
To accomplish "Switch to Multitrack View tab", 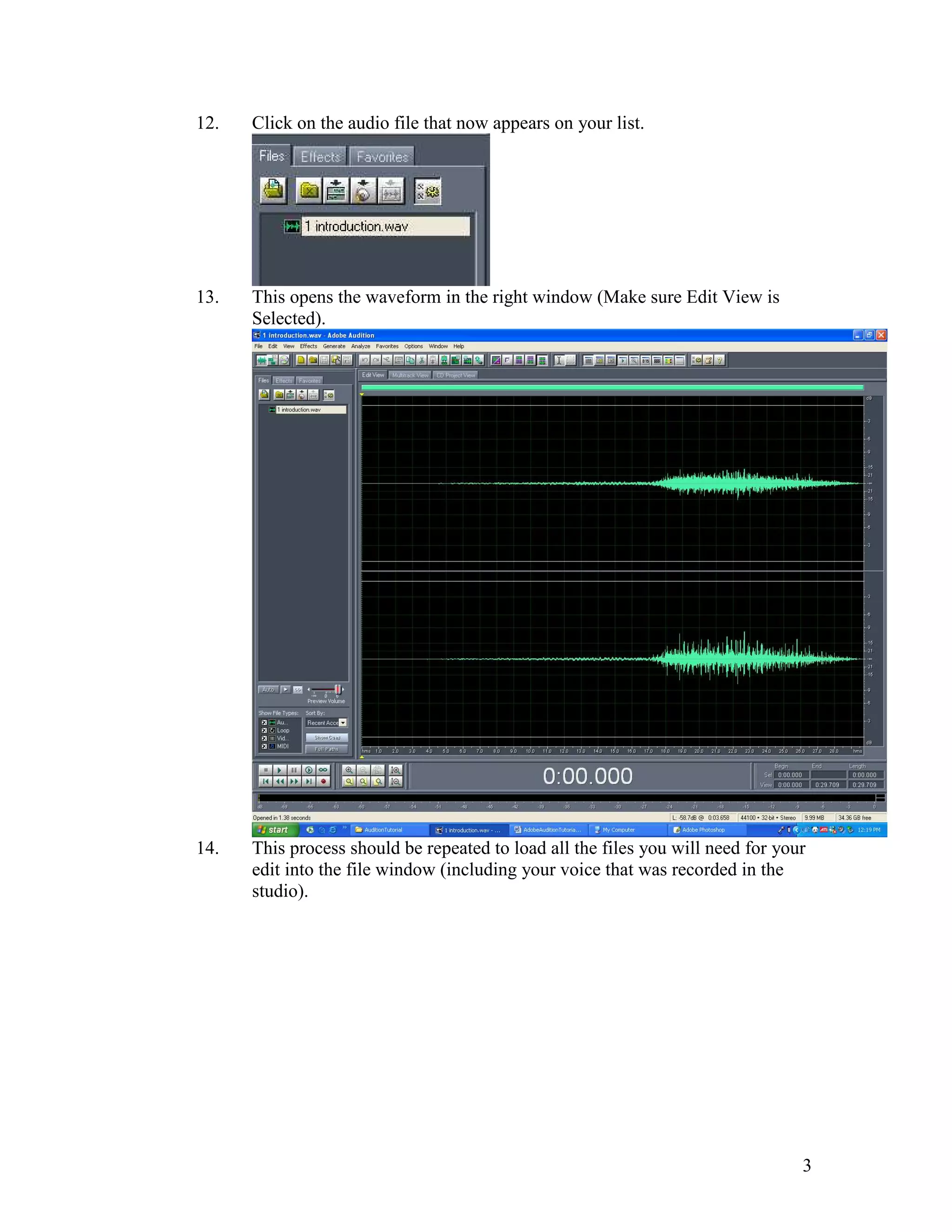I will (410, 375).
